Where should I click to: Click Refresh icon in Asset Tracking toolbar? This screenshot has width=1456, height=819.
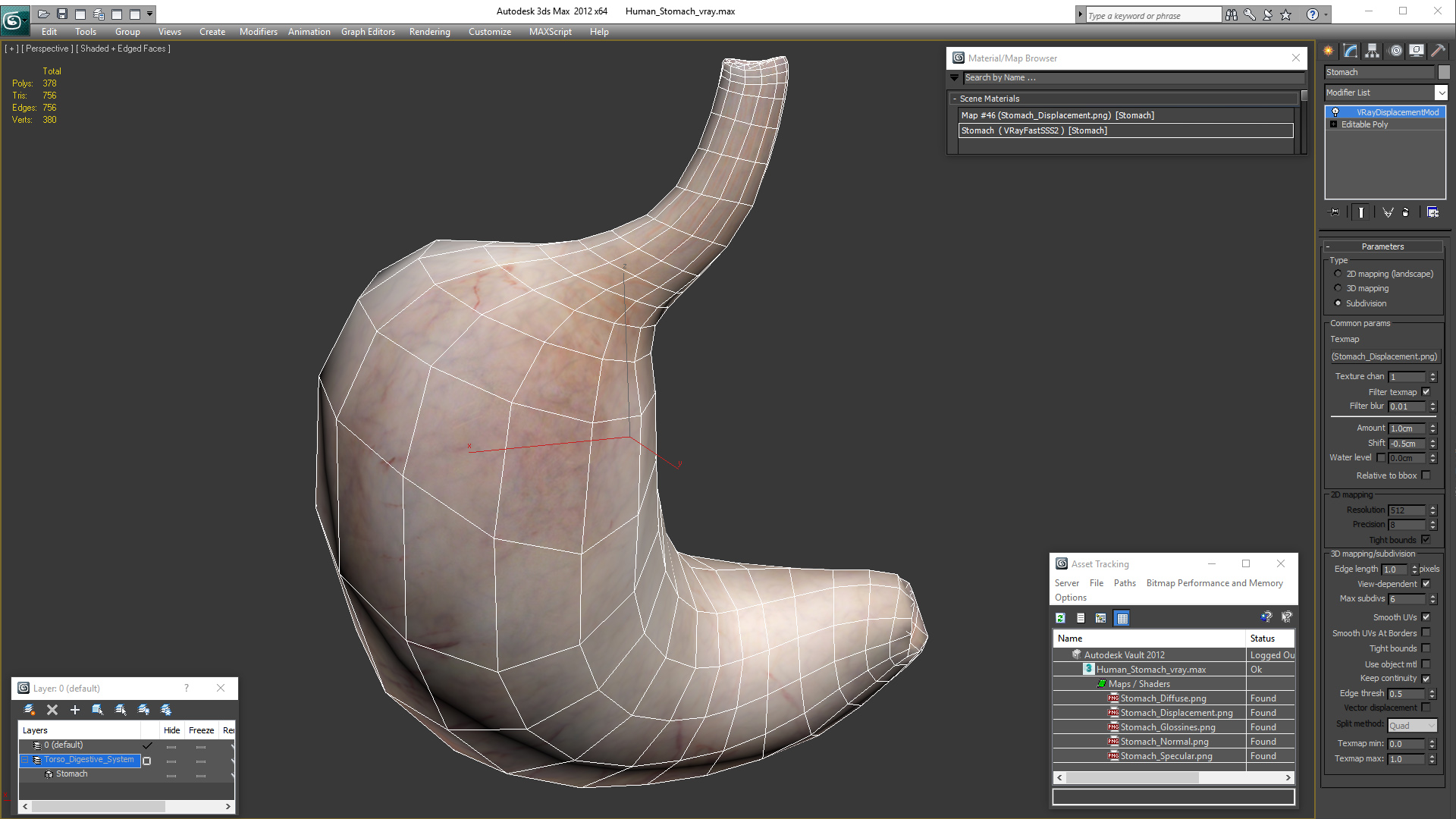coord(1060,618)
